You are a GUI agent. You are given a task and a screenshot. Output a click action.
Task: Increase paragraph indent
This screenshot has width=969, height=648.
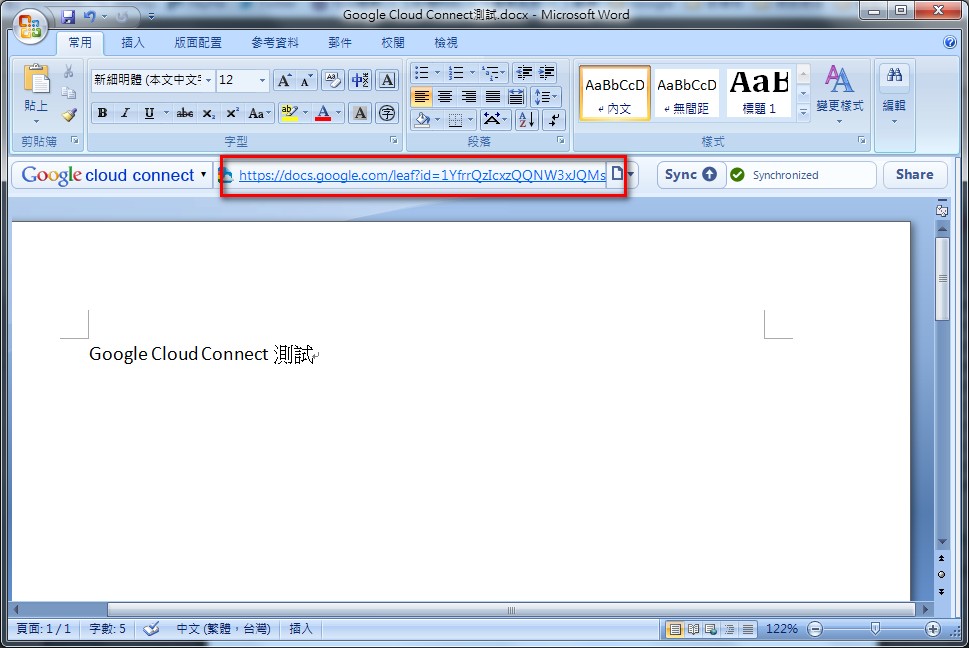(547, 73)
